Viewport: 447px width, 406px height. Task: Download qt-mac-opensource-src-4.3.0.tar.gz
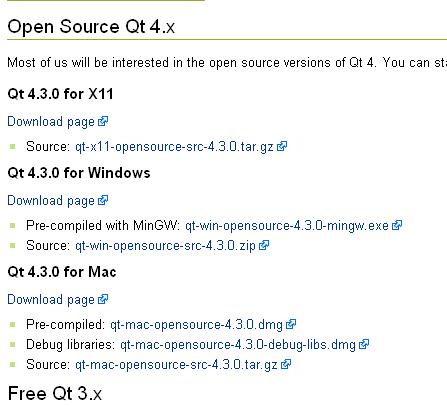(176, 365)
